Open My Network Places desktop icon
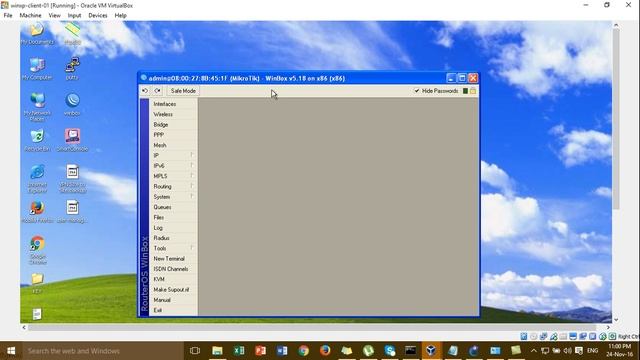 point(37,107)
